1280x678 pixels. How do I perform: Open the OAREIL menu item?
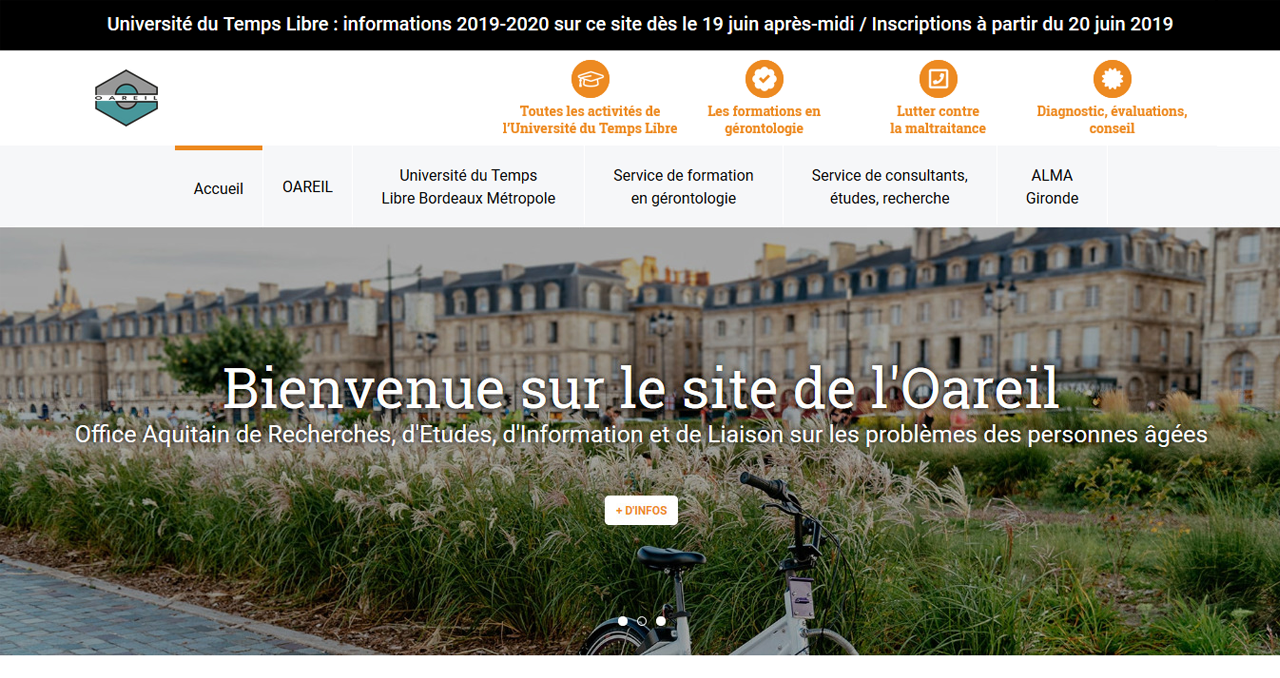tap(308, 187)
